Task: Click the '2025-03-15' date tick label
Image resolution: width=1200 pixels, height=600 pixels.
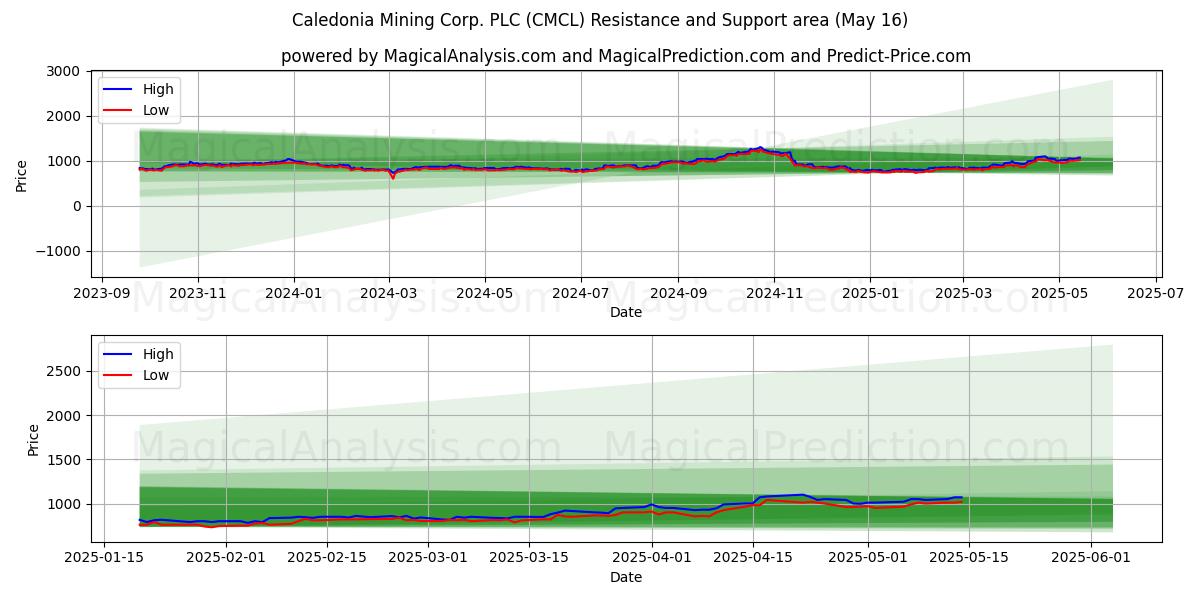Action: tap(529, 560)
